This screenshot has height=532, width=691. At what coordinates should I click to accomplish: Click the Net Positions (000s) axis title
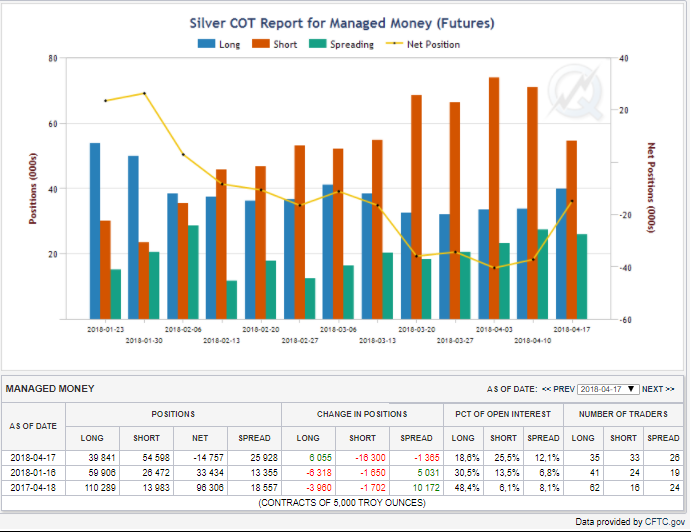[x=651, y=187]
